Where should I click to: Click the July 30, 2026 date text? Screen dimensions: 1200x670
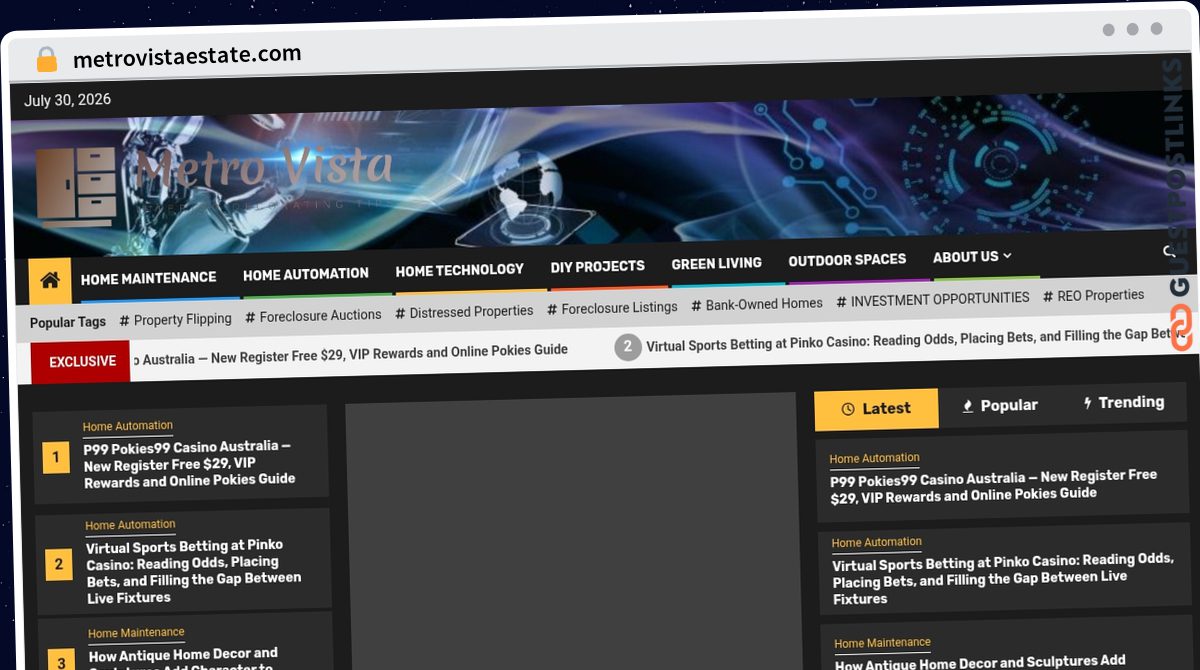tap(68, 100)
